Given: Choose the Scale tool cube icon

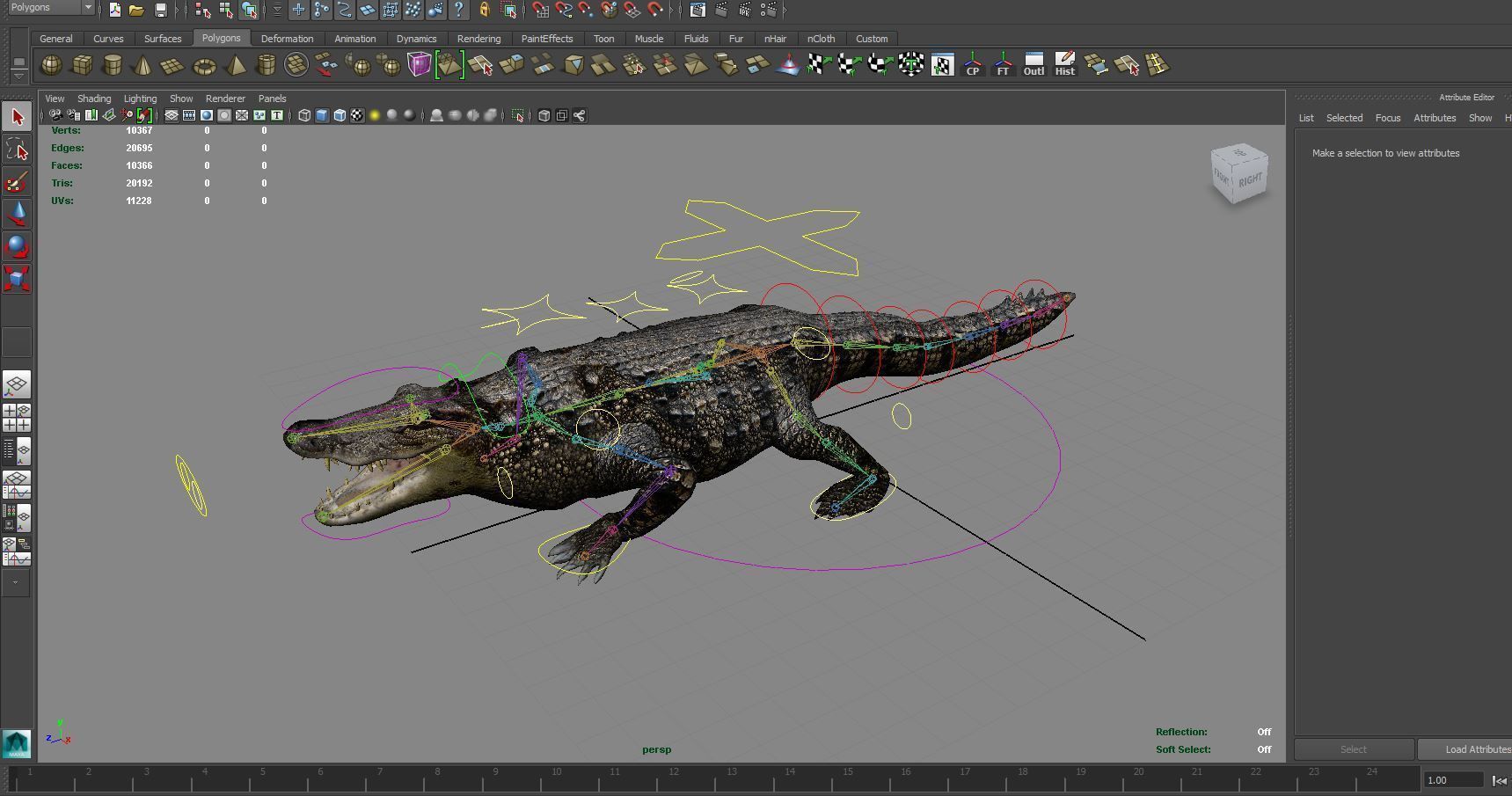Looking at the screenshot, I should coord(17,280).
